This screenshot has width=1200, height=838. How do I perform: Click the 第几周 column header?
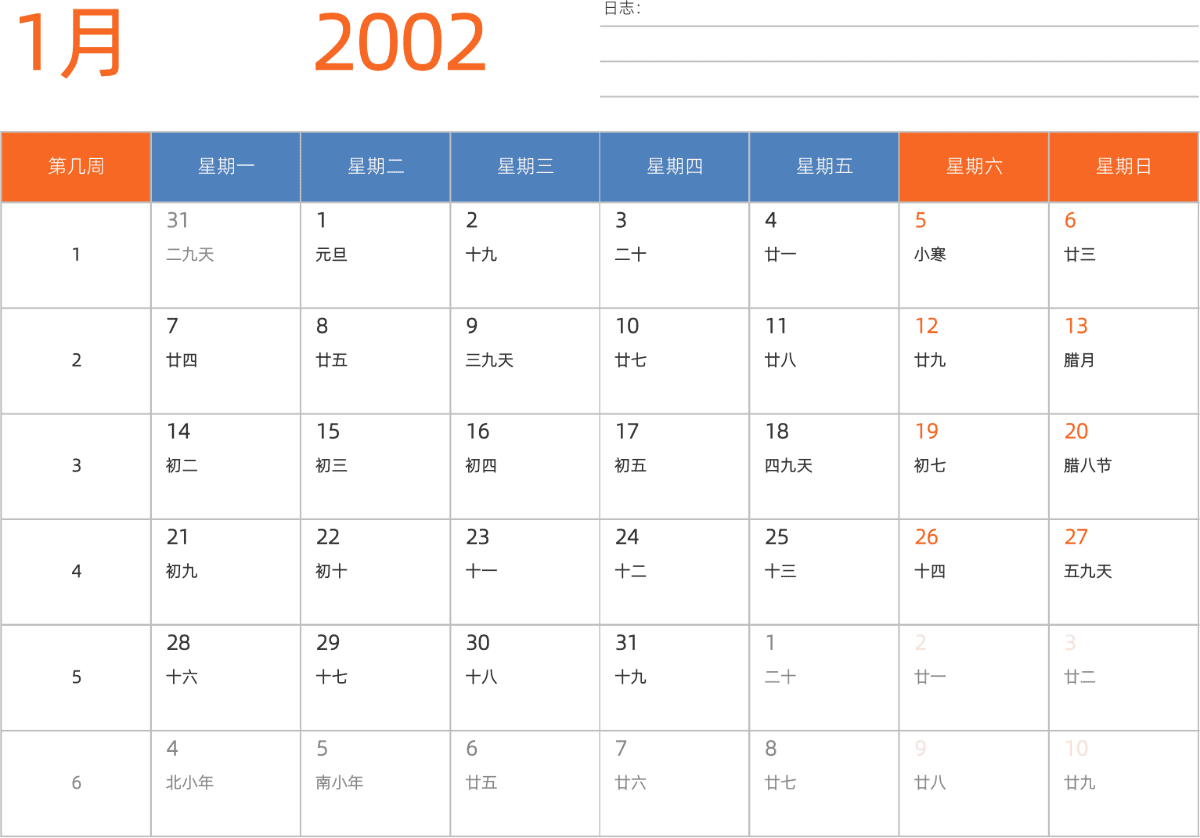pyautogui.click(x=76, y=167)
